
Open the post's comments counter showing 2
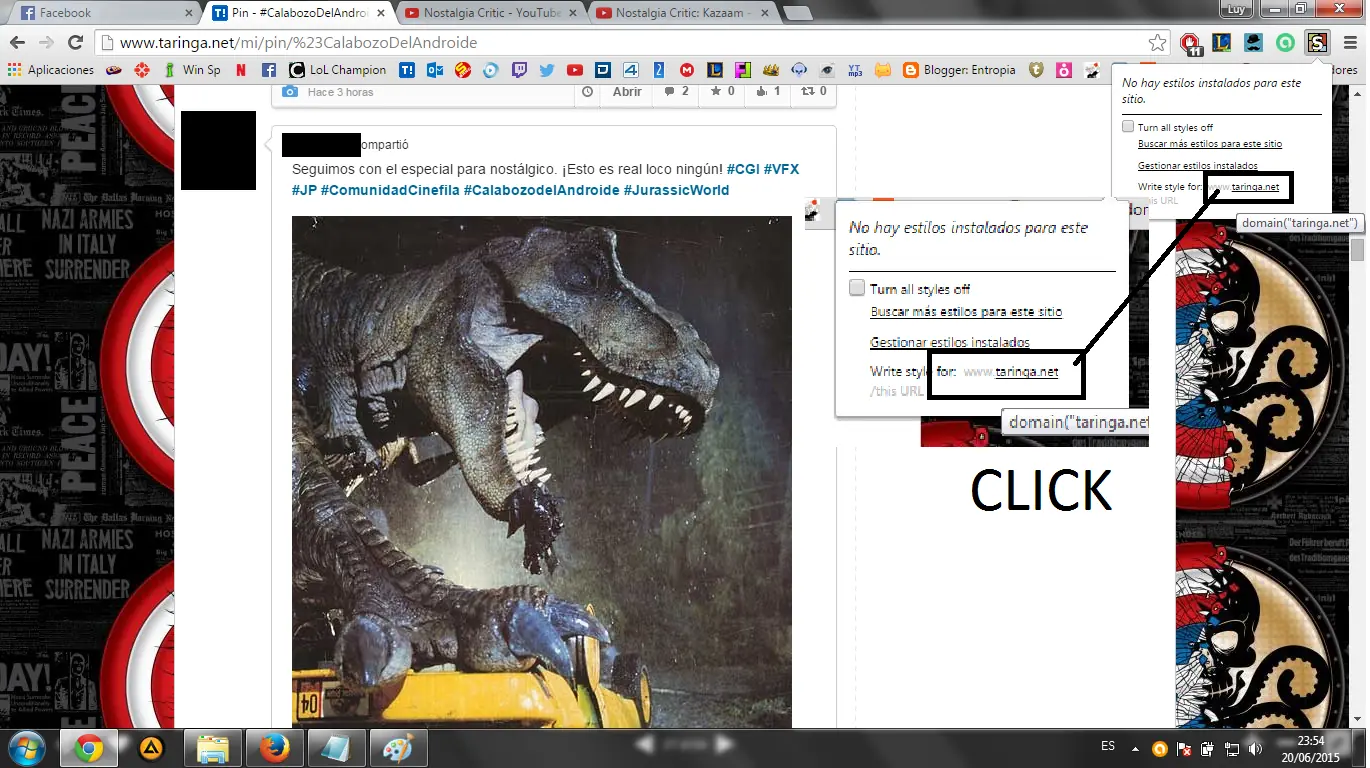coord(675,92)
